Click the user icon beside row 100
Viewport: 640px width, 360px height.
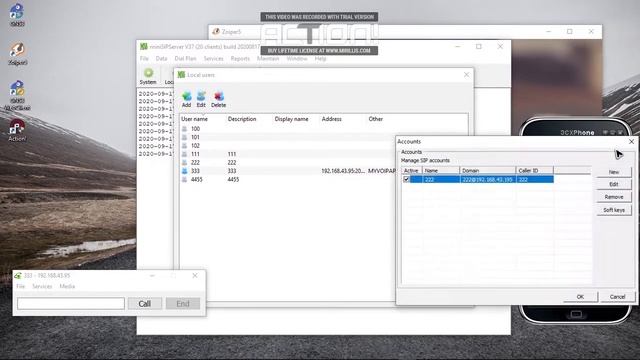pyautogui.click(x=184, y=129)
